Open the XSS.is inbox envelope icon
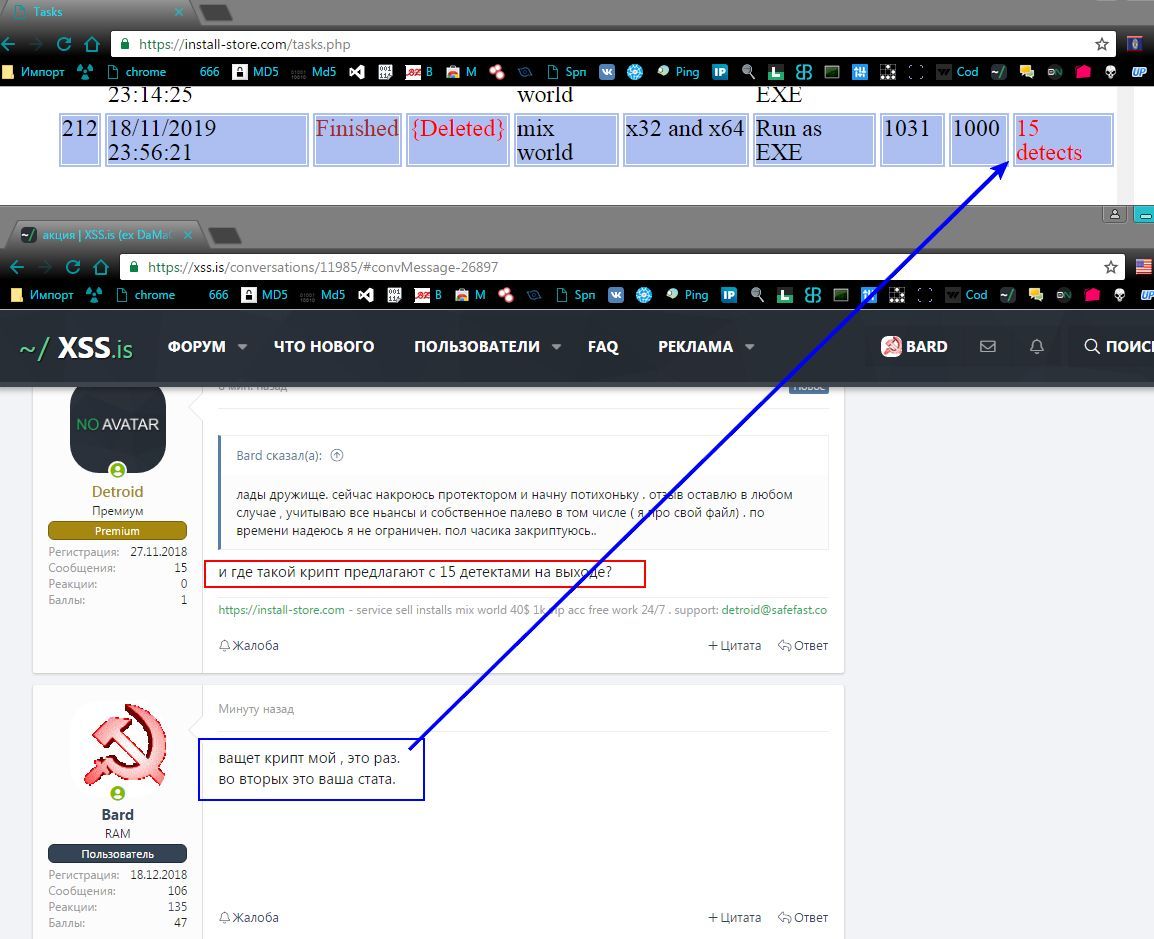The image size is (1154, 939). (x=988, y=346)
